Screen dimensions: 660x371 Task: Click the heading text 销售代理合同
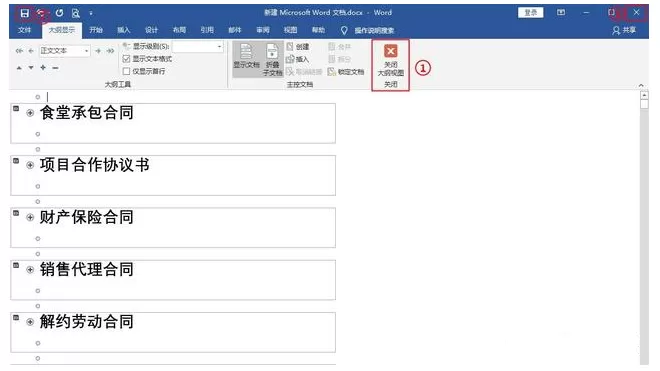(x=87, y=270)
